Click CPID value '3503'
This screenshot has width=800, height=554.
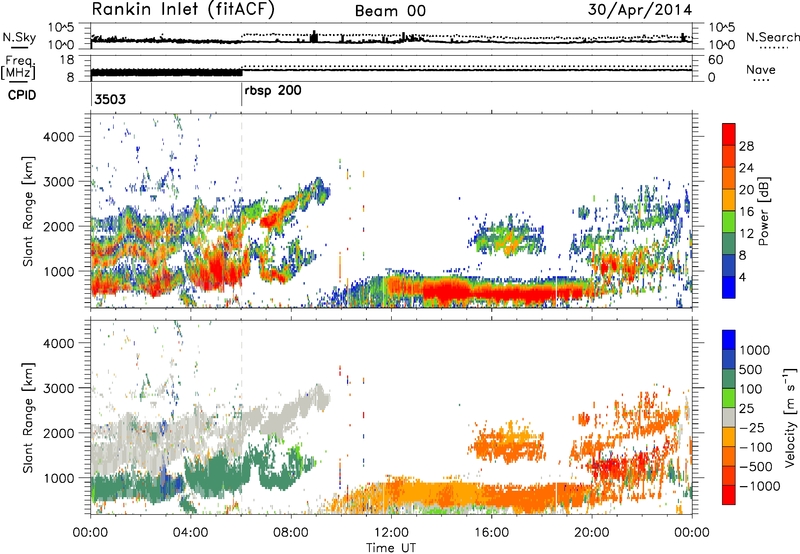110,99
